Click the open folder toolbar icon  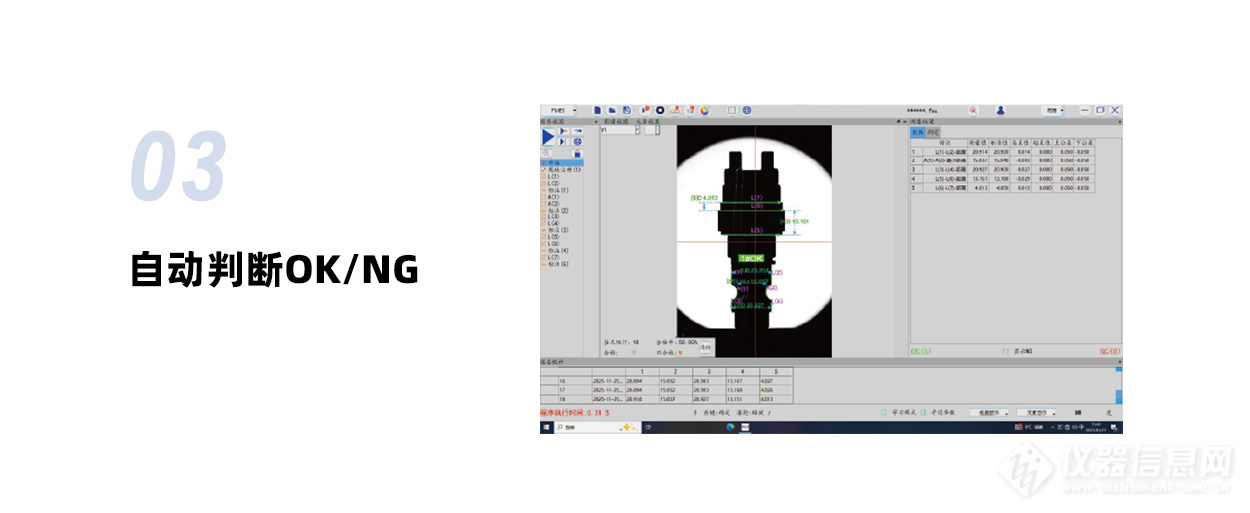click(x=612, y=110)
